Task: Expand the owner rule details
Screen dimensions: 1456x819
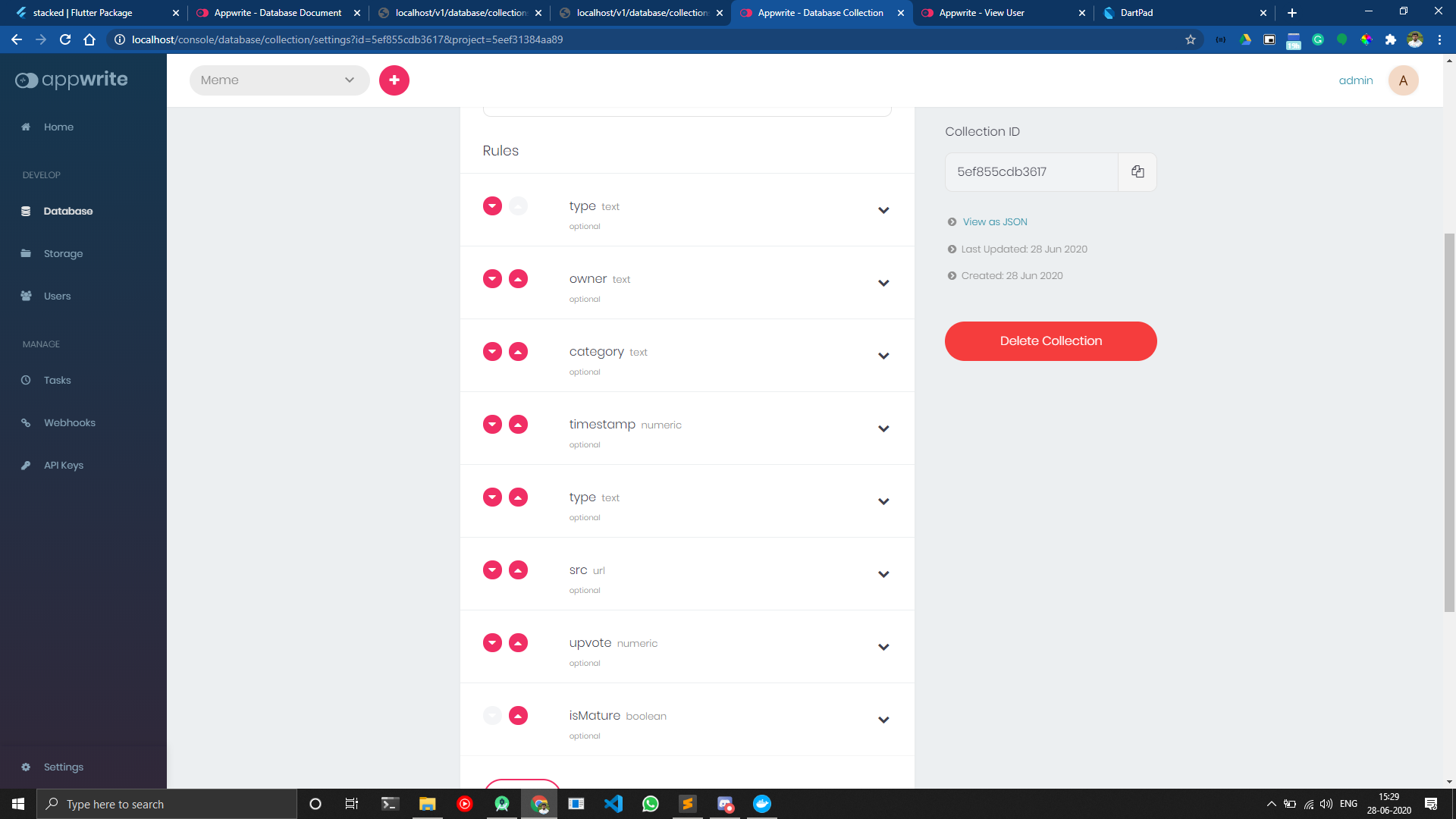Action: pyautogui.click(x=883, y=283)
